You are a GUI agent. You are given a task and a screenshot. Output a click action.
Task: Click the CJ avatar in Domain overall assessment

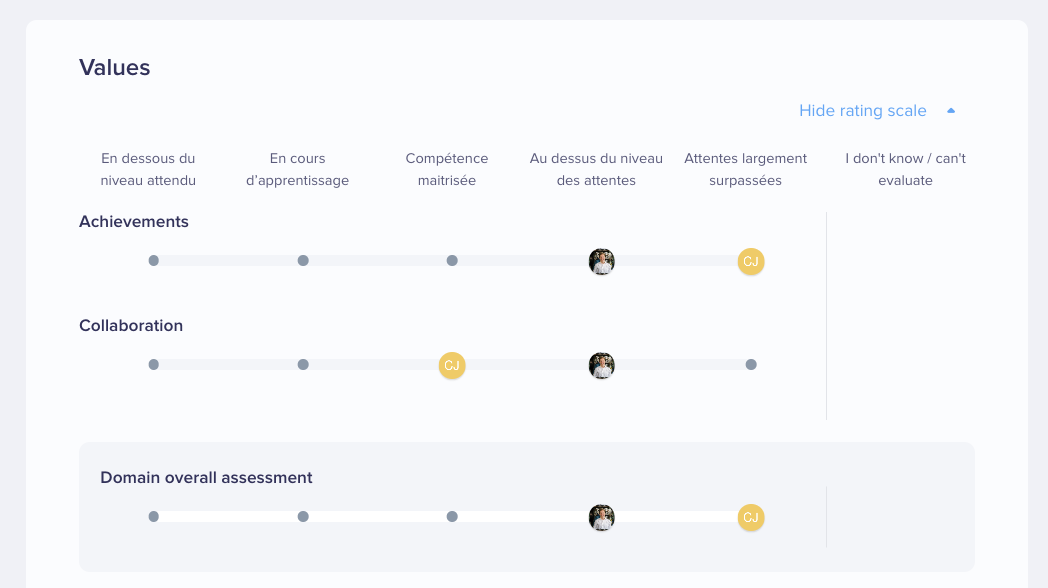coord(751,517)
